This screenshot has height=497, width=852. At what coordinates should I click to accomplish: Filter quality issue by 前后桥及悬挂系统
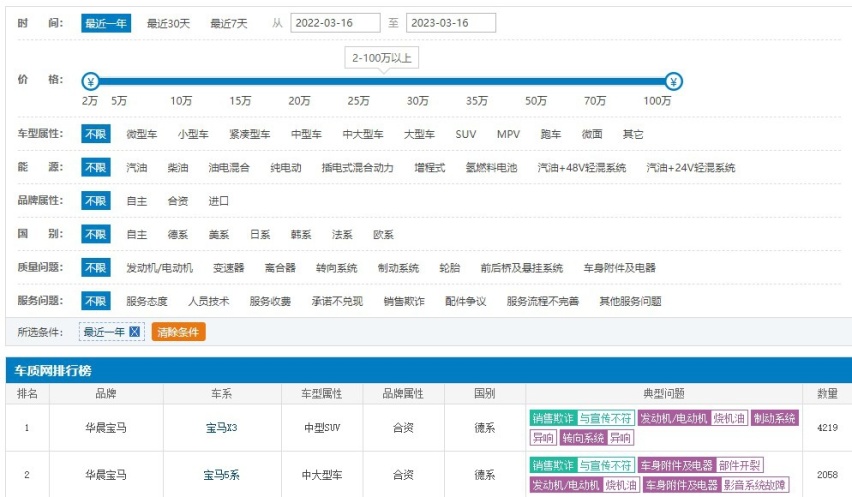(522, 268)
